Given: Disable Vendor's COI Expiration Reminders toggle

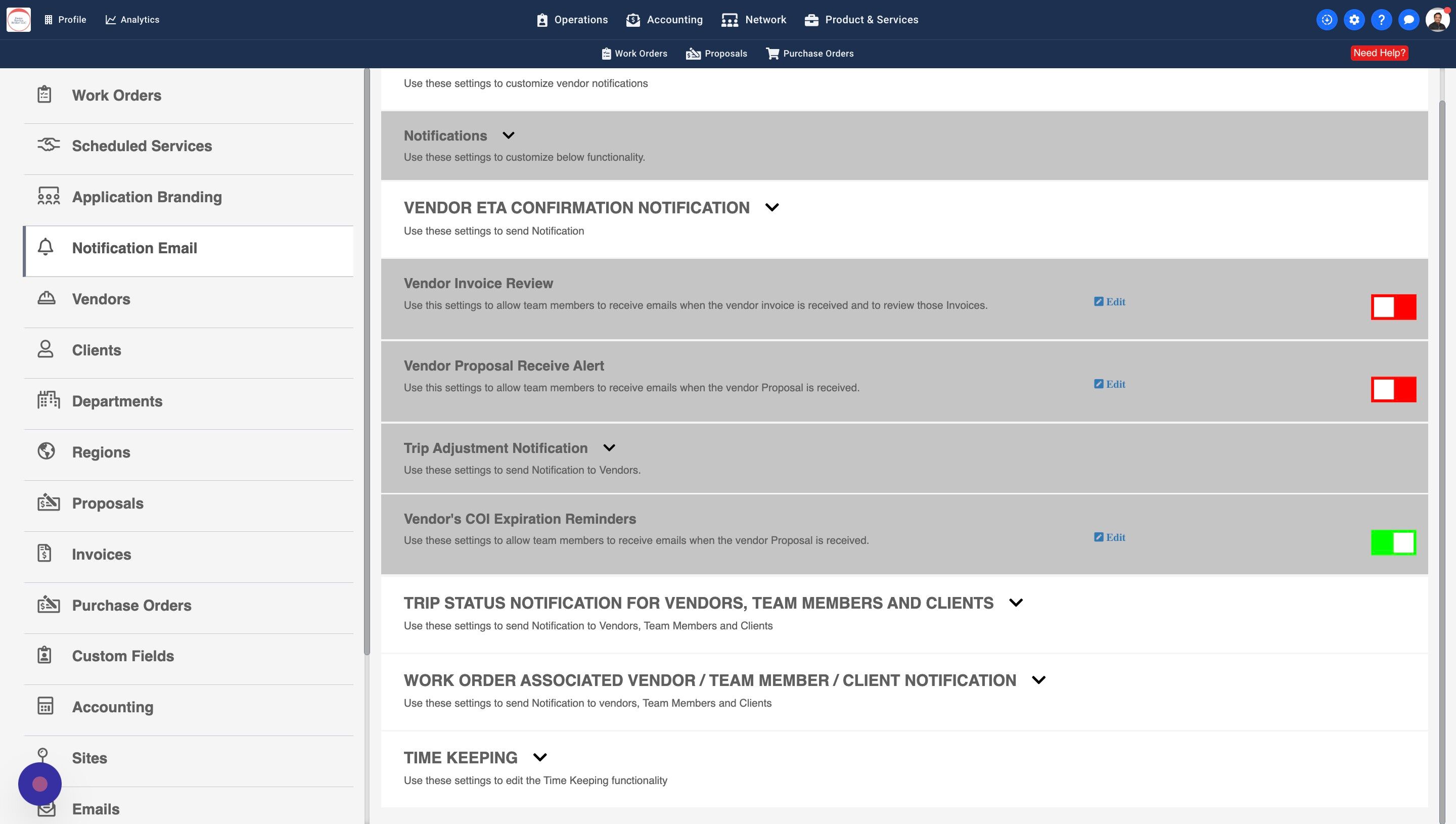Looking at the screenshot, I should point(1393,543).
